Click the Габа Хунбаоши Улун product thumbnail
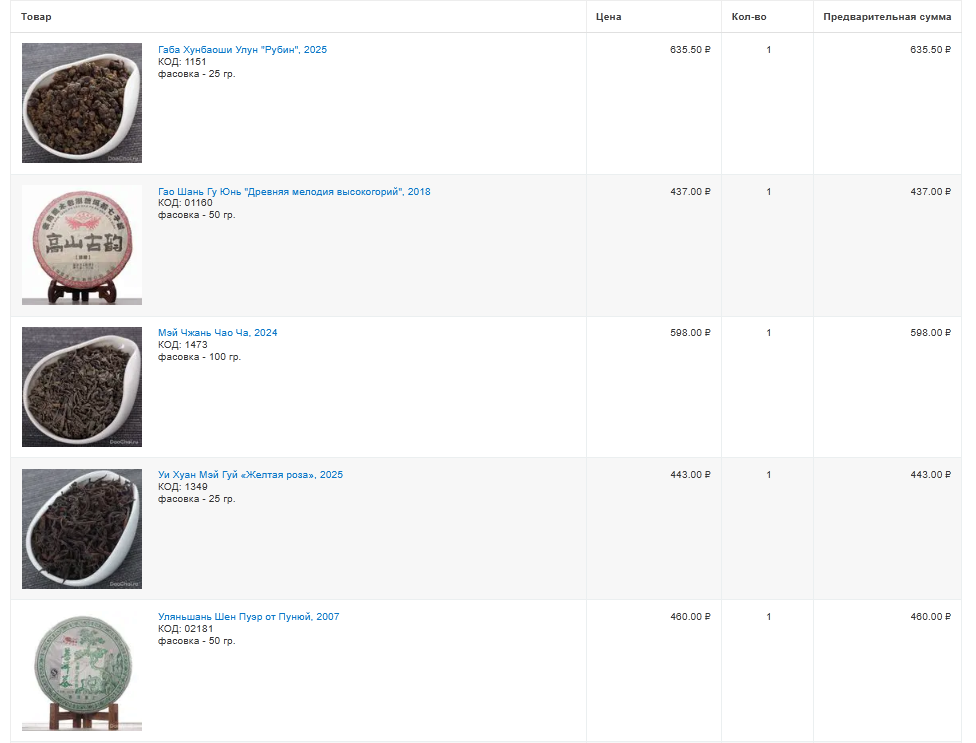Screen dimensions: 976x743 point(82,103)
